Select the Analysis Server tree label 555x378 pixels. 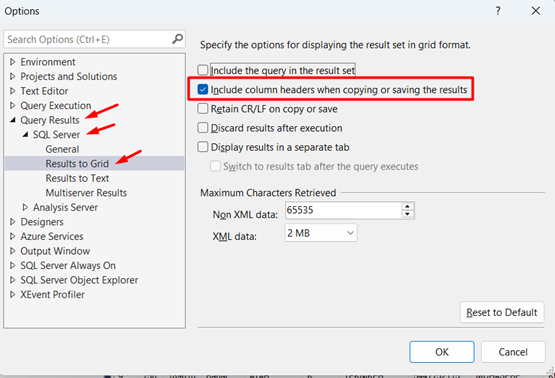[65, 207]
